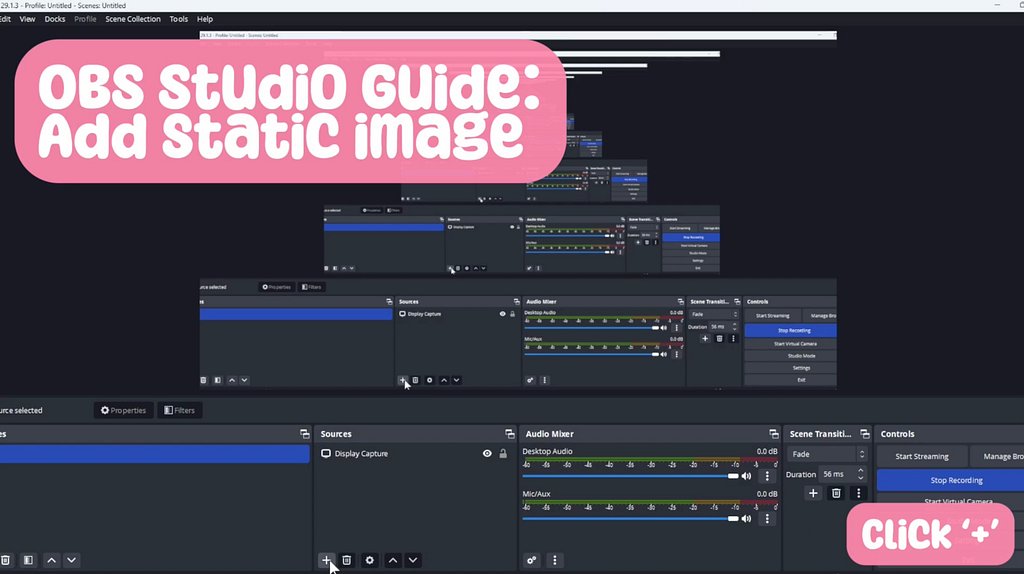Move source down in Sources list
Screen dimensions: 1024x574
[413, 560]
